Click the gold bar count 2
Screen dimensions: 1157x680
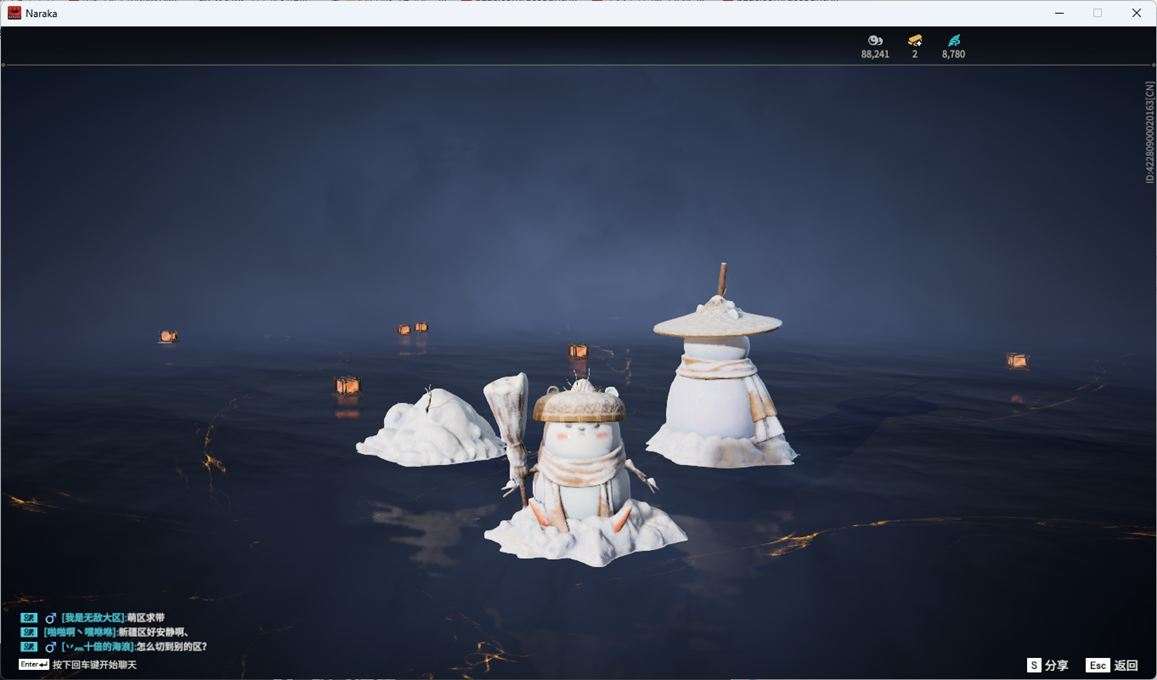coord(915,54)
